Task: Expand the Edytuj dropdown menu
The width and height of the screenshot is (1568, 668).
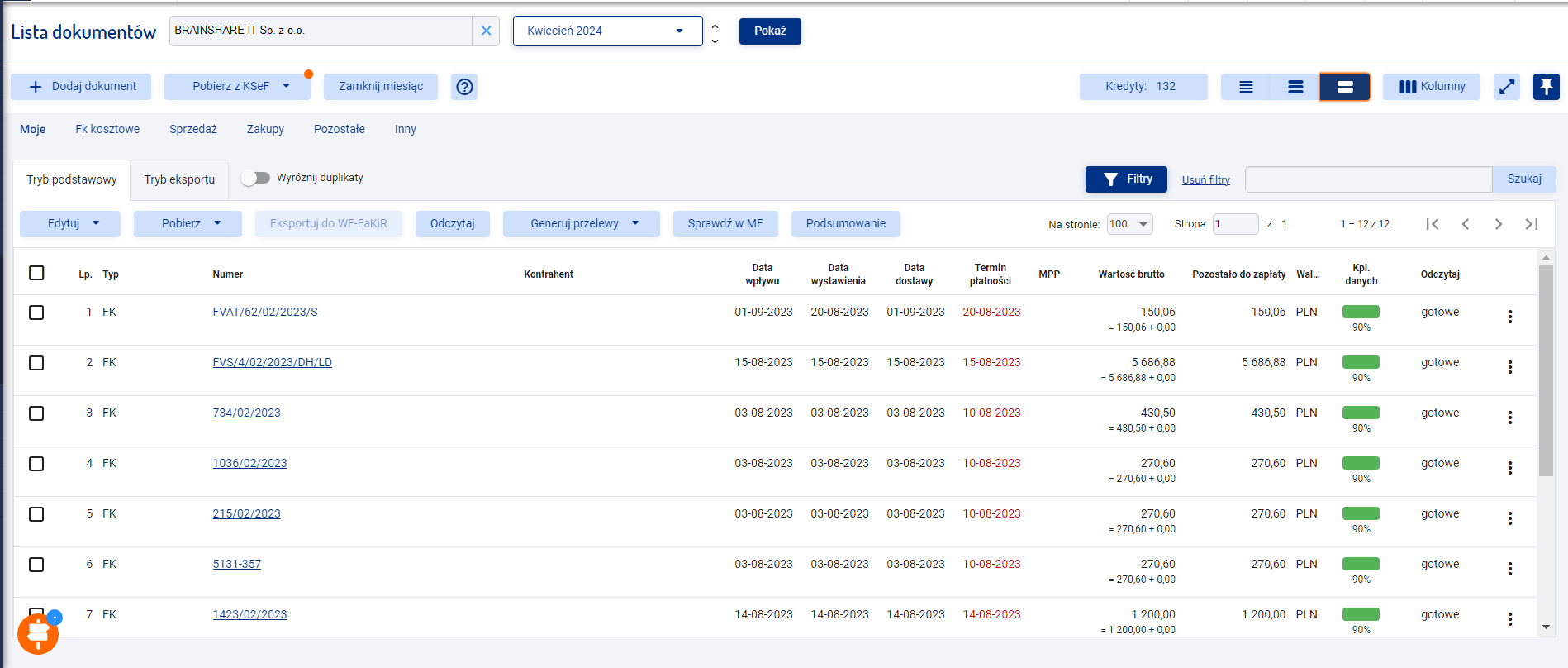Action: [x=70, y=223]
